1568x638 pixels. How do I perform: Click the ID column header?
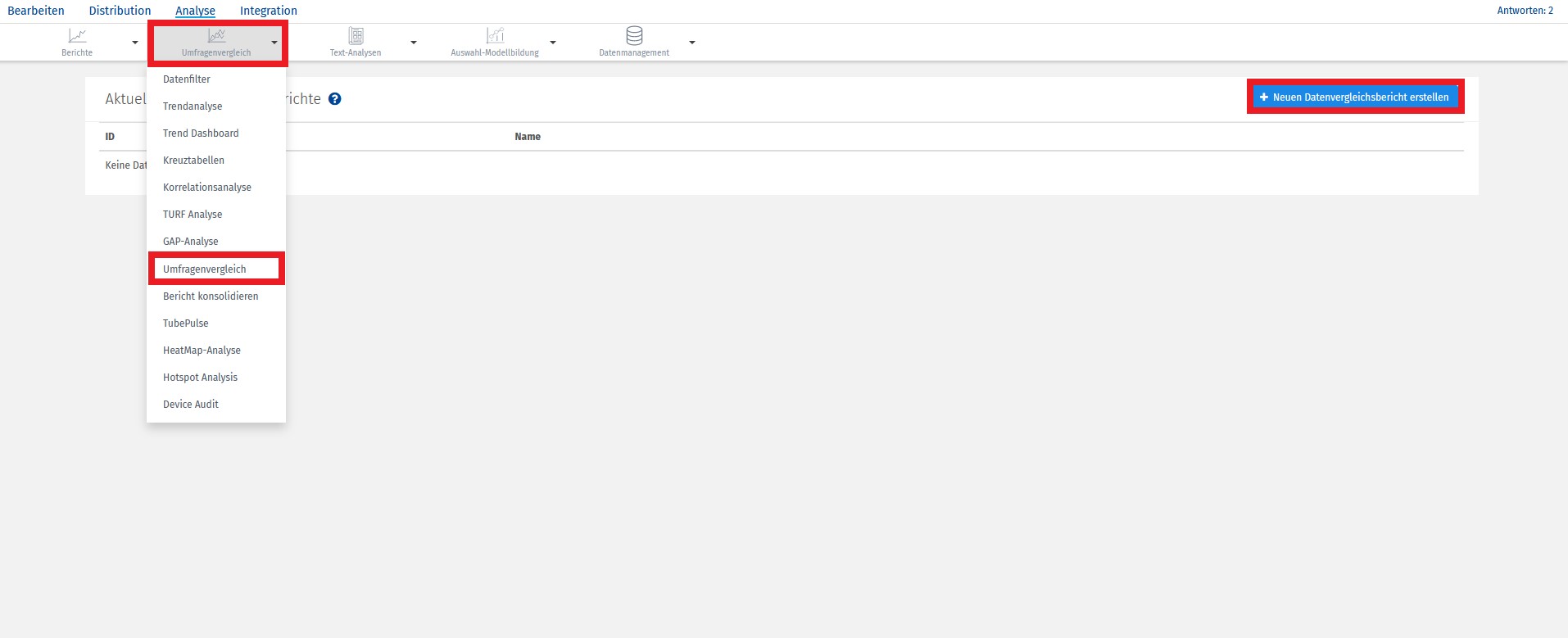[x=110, y=137]
